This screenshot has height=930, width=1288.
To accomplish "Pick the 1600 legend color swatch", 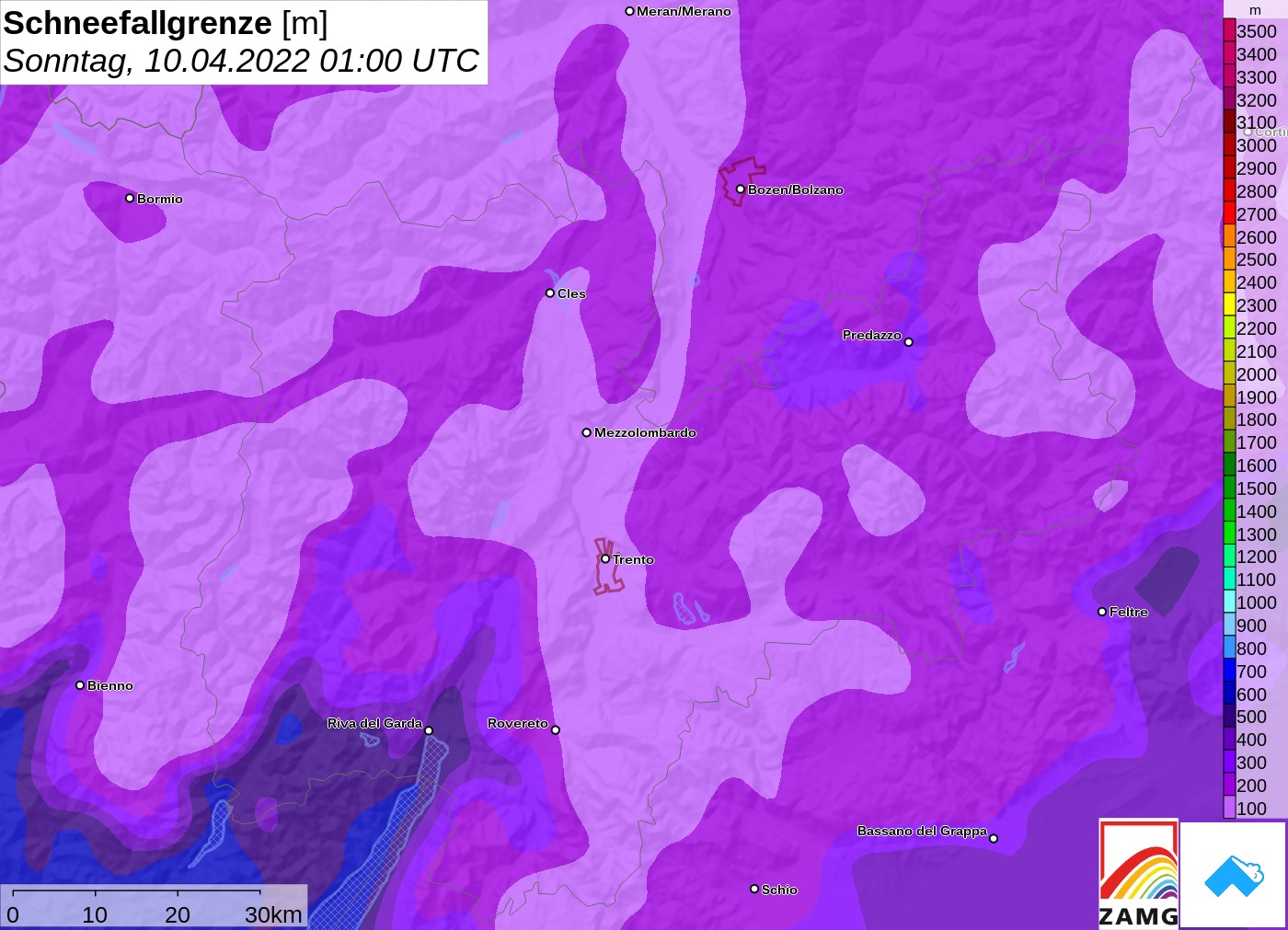I will tap(1229, 465).
